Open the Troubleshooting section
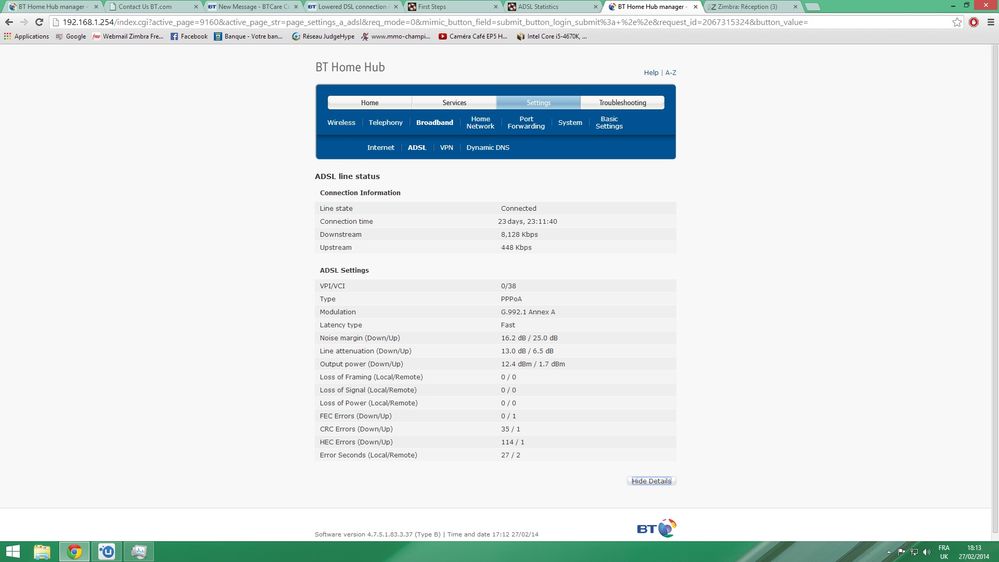This screenshot has width=999, height=562. coord(622,103)
